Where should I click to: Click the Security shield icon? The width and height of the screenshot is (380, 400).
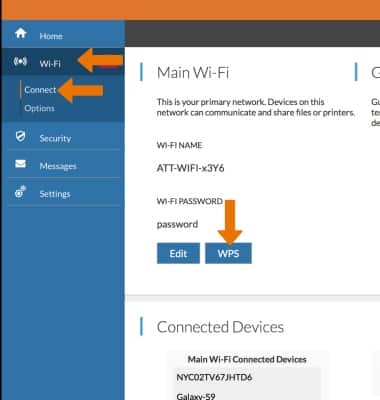(x=21, y=136)
